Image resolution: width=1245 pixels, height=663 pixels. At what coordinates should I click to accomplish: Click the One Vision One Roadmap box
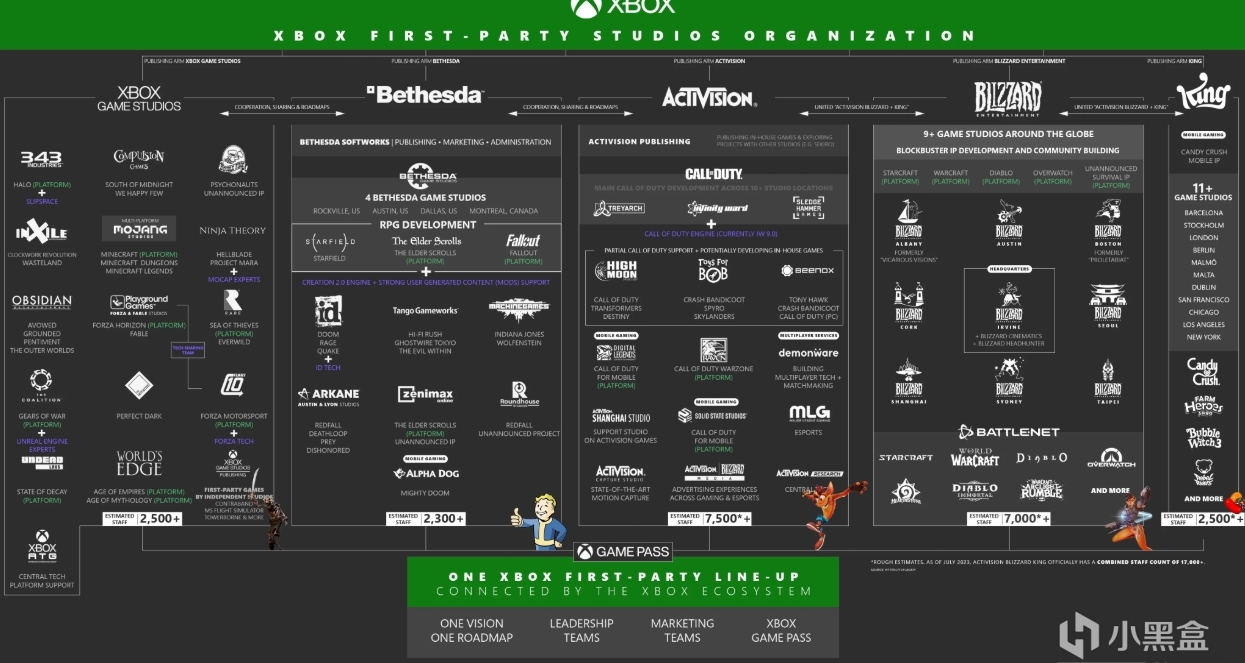tap(471, 630)
